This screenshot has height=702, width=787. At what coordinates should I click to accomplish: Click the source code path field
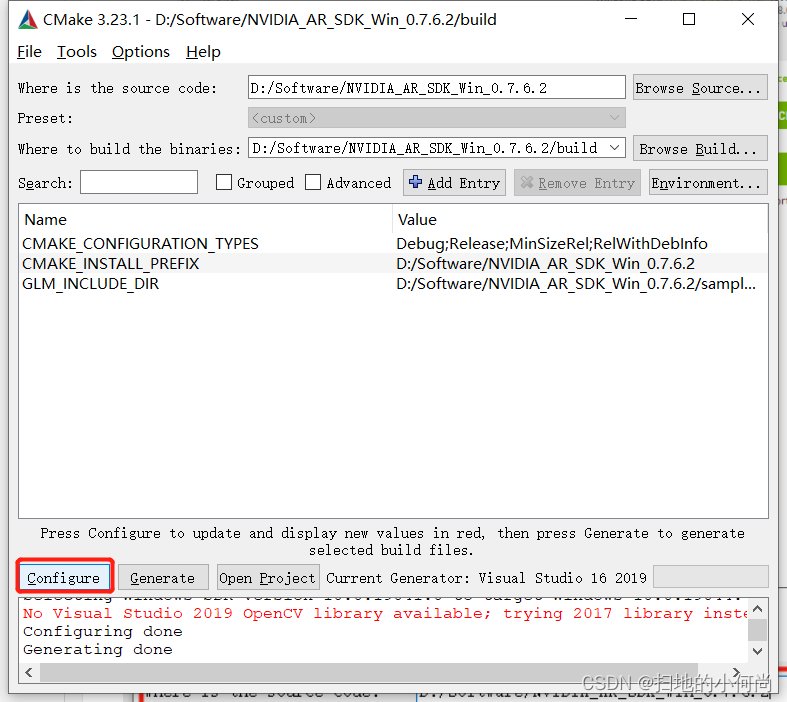click(x=436, y=88)
